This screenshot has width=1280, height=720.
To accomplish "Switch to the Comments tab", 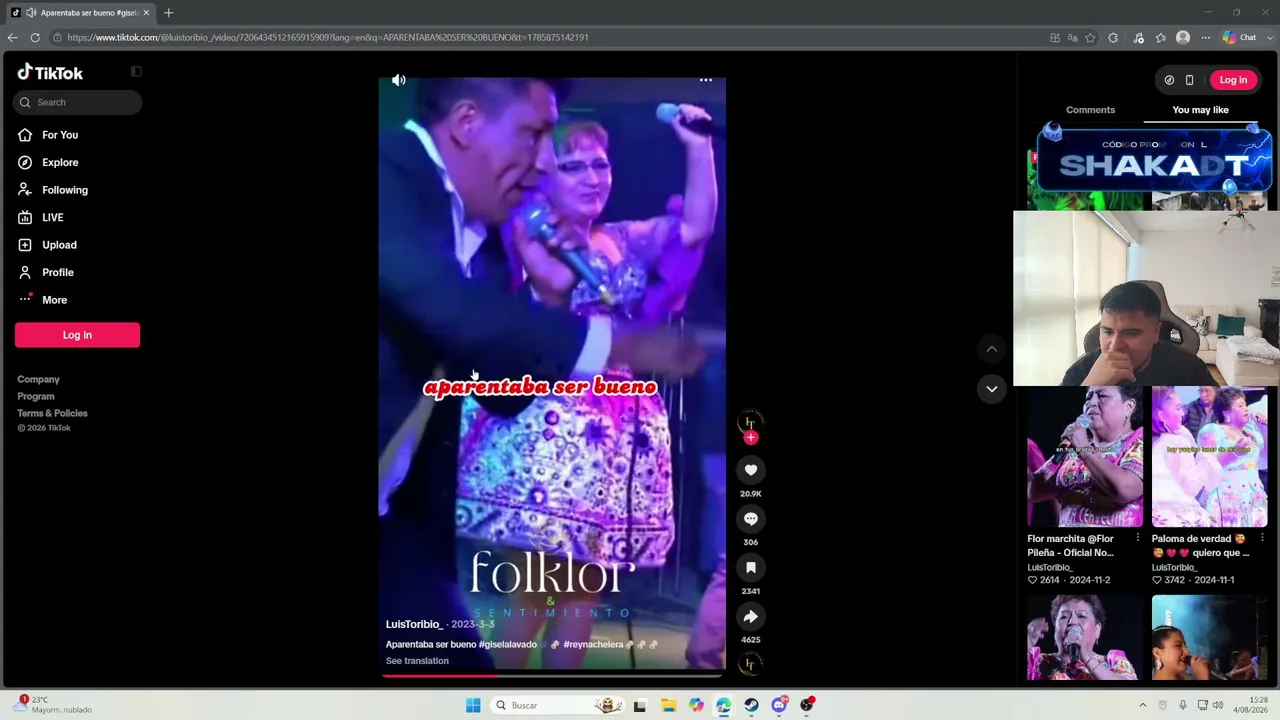I will [x=1090, y=110].
